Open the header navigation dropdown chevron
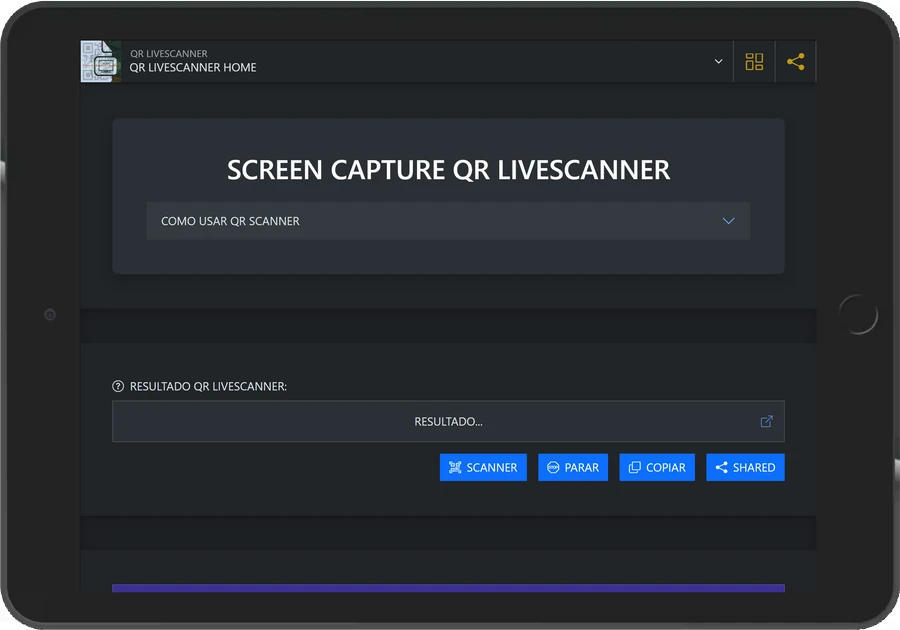900x630 pixels. click(x=716, y=61)
